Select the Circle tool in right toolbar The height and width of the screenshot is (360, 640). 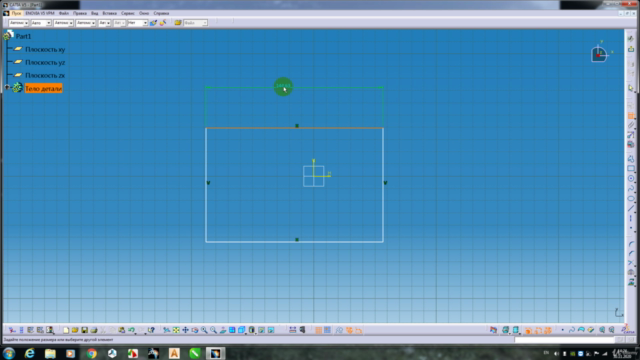tap(631, 178)
